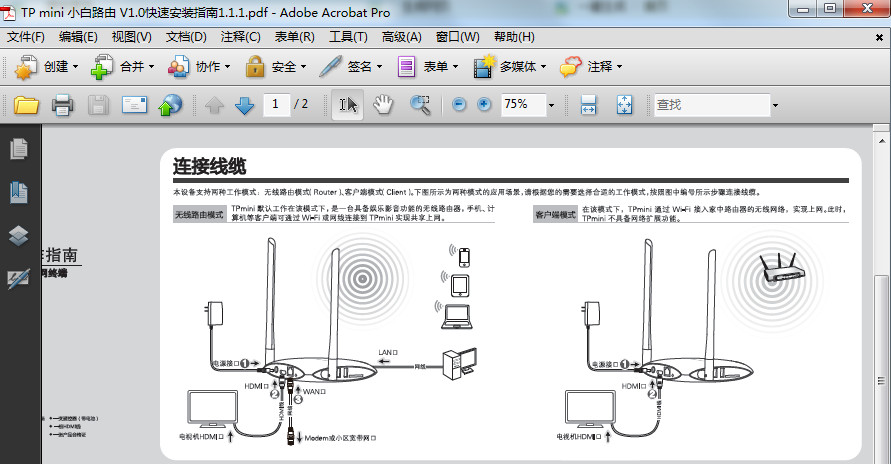This screenshot has height=464, width=891.
Task: Open the 窗口(W) menu
Action: click(x=457, y=37)
